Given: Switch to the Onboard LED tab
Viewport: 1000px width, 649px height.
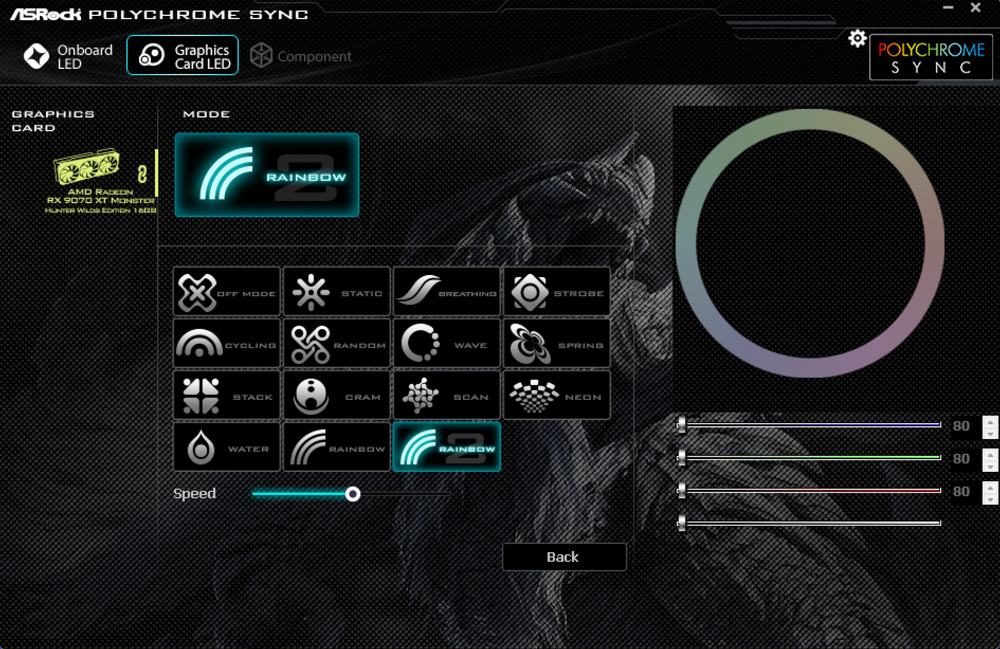Looking at the screenshot, I should 69,57.
